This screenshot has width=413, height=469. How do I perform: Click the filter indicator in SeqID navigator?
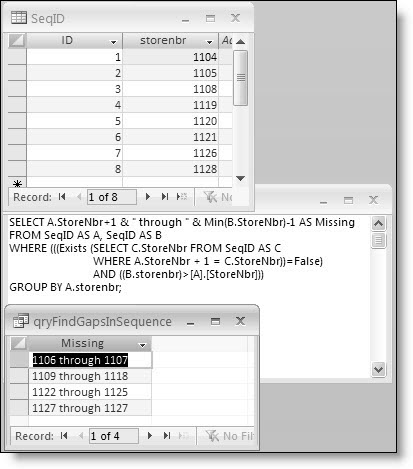218,197
